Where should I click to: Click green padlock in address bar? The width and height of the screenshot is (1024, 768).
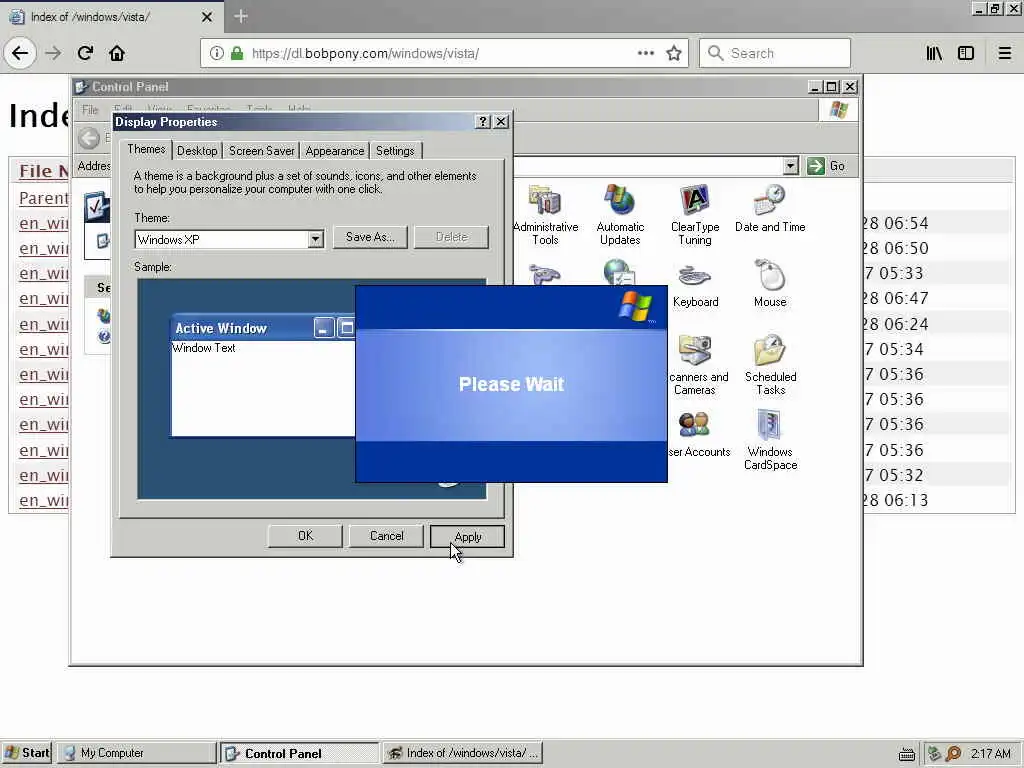click(237, 53)
